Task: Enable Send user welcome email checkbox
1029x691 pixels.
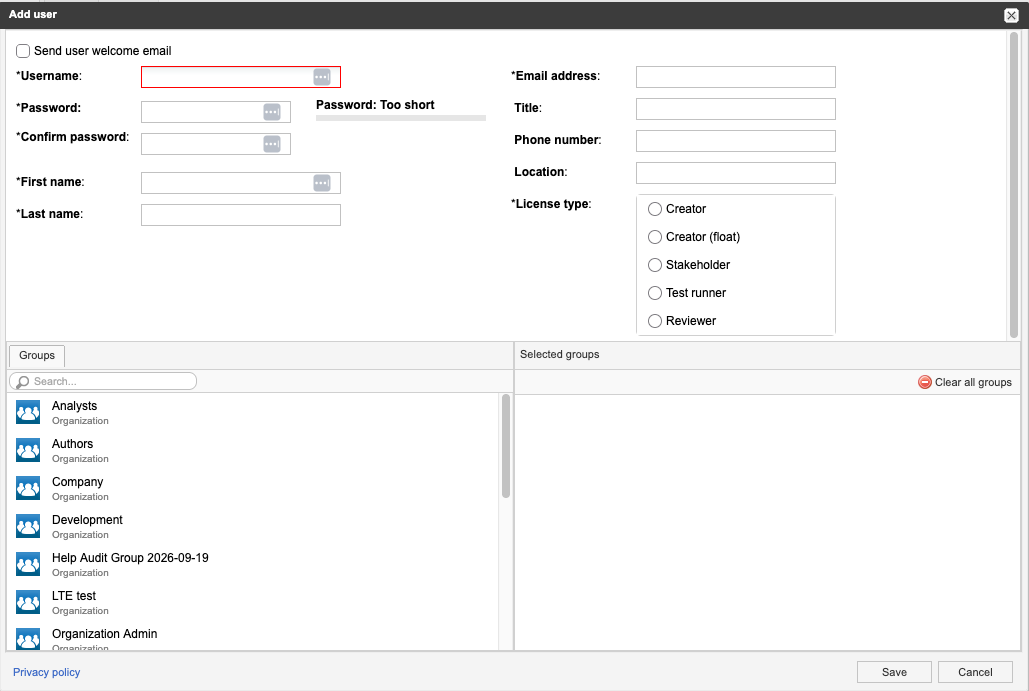Action: click(23, 51)
